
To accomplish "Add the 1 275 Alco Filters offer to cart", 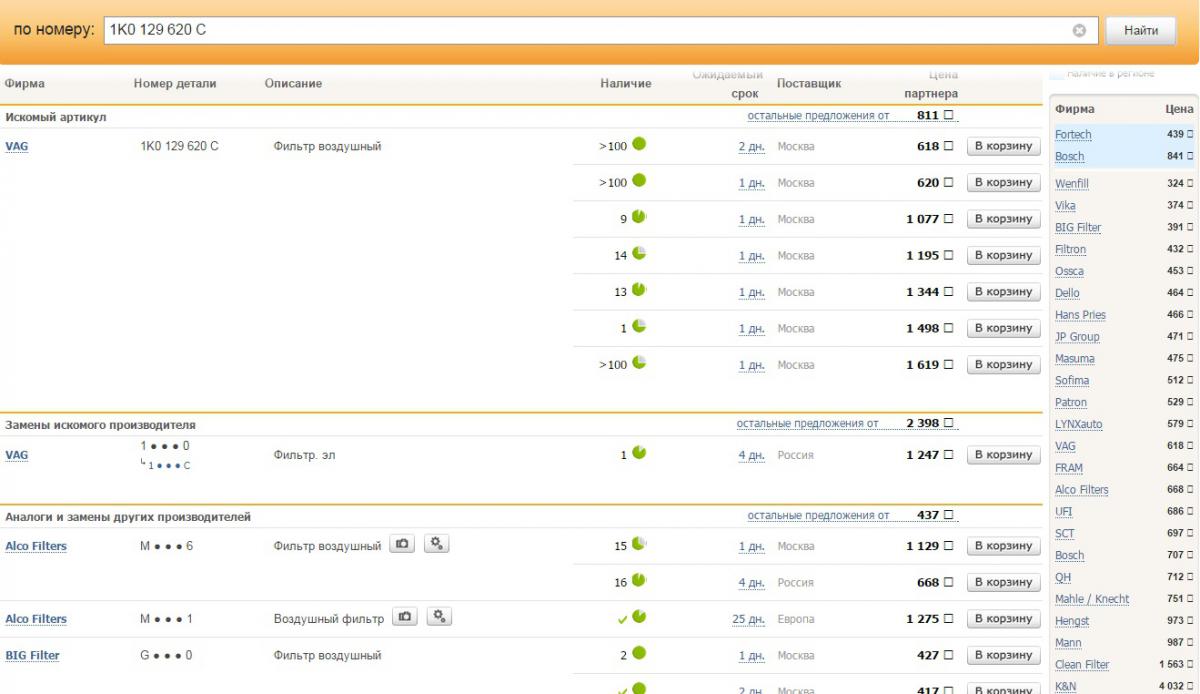I will click(x=1003, y=619).
